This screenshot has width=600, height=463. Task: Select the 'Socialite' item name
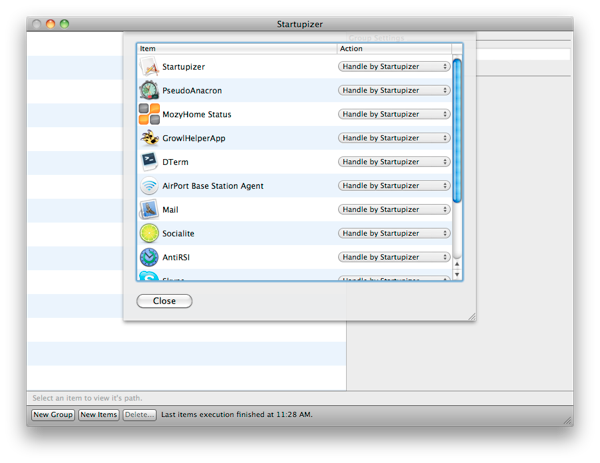pyautogui.click(x=178, y=233)
